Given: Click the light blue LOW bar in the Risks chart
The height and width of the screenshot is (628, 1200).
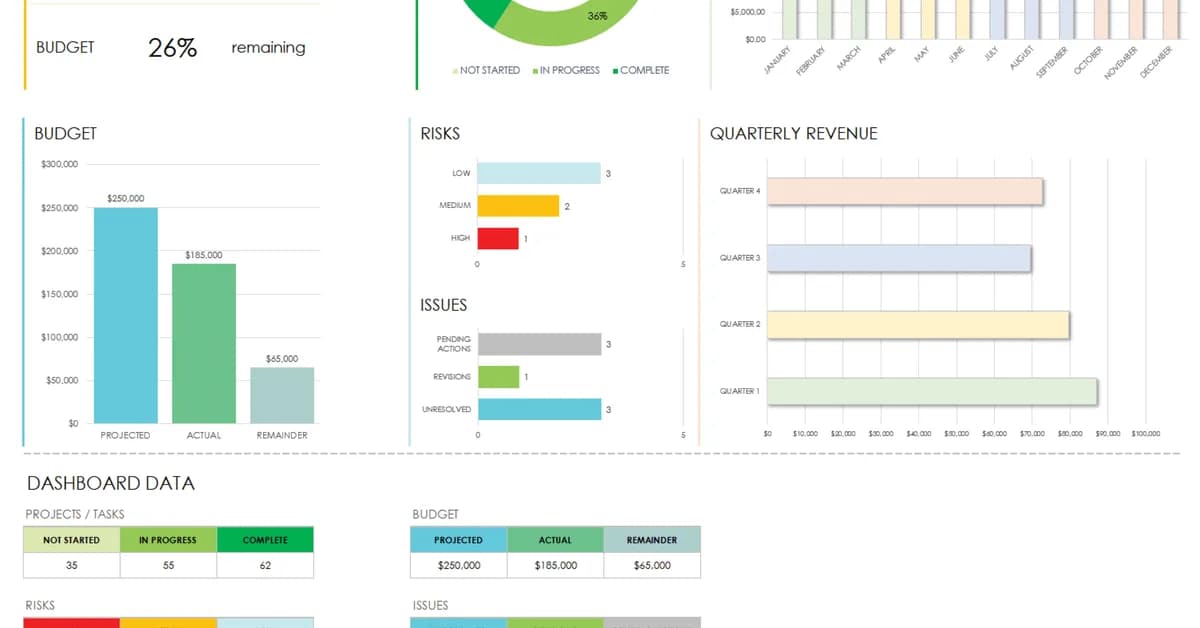Looking at the screenshot, I should coord(538,172).
